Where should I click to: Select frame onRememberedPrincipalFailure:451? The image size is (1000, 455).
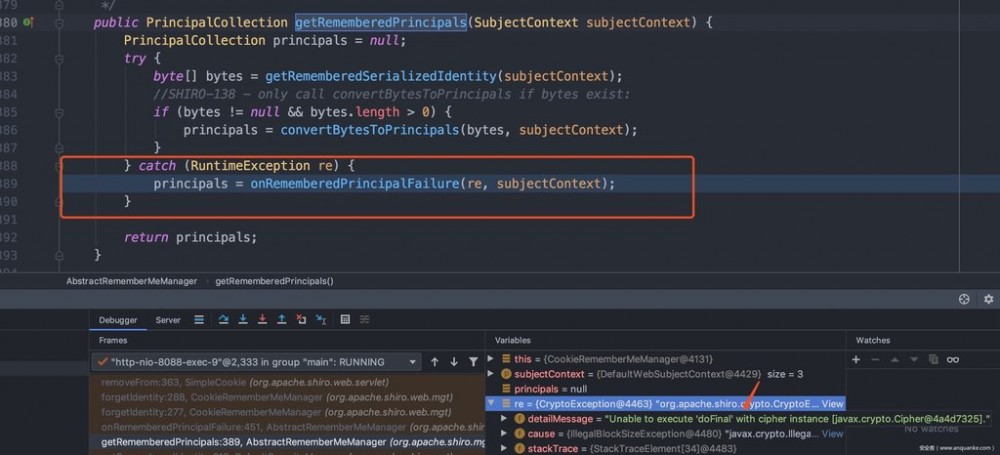click(287, 427)
